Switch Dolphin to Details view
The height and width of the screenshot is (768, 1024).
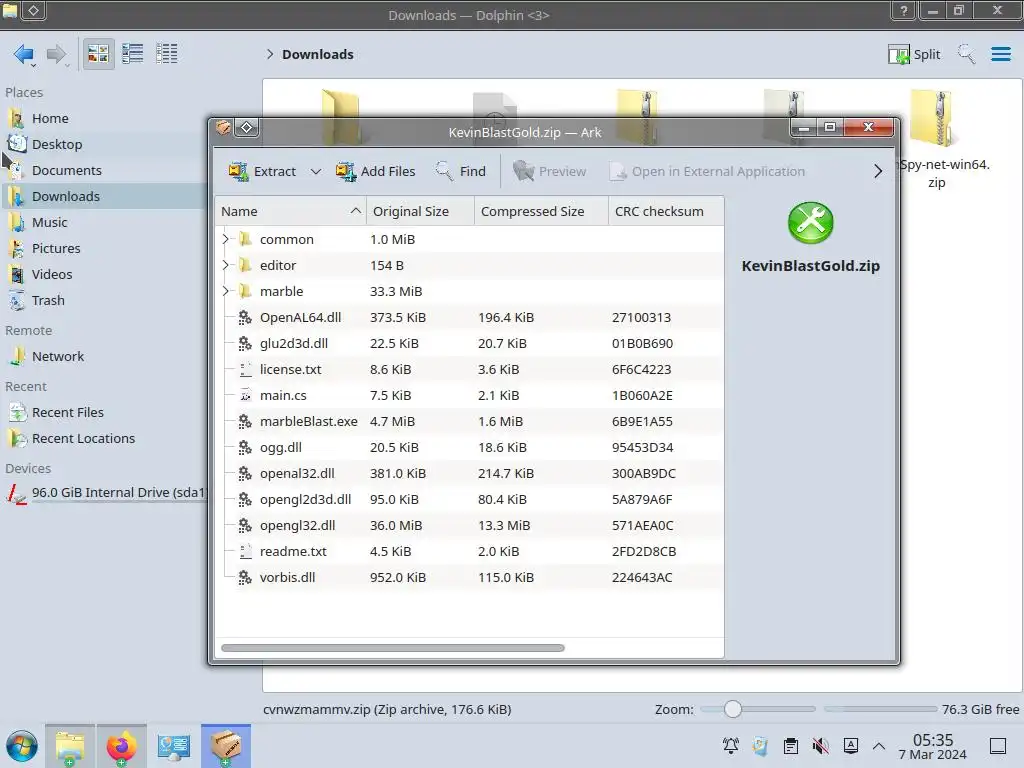[167, 54]
